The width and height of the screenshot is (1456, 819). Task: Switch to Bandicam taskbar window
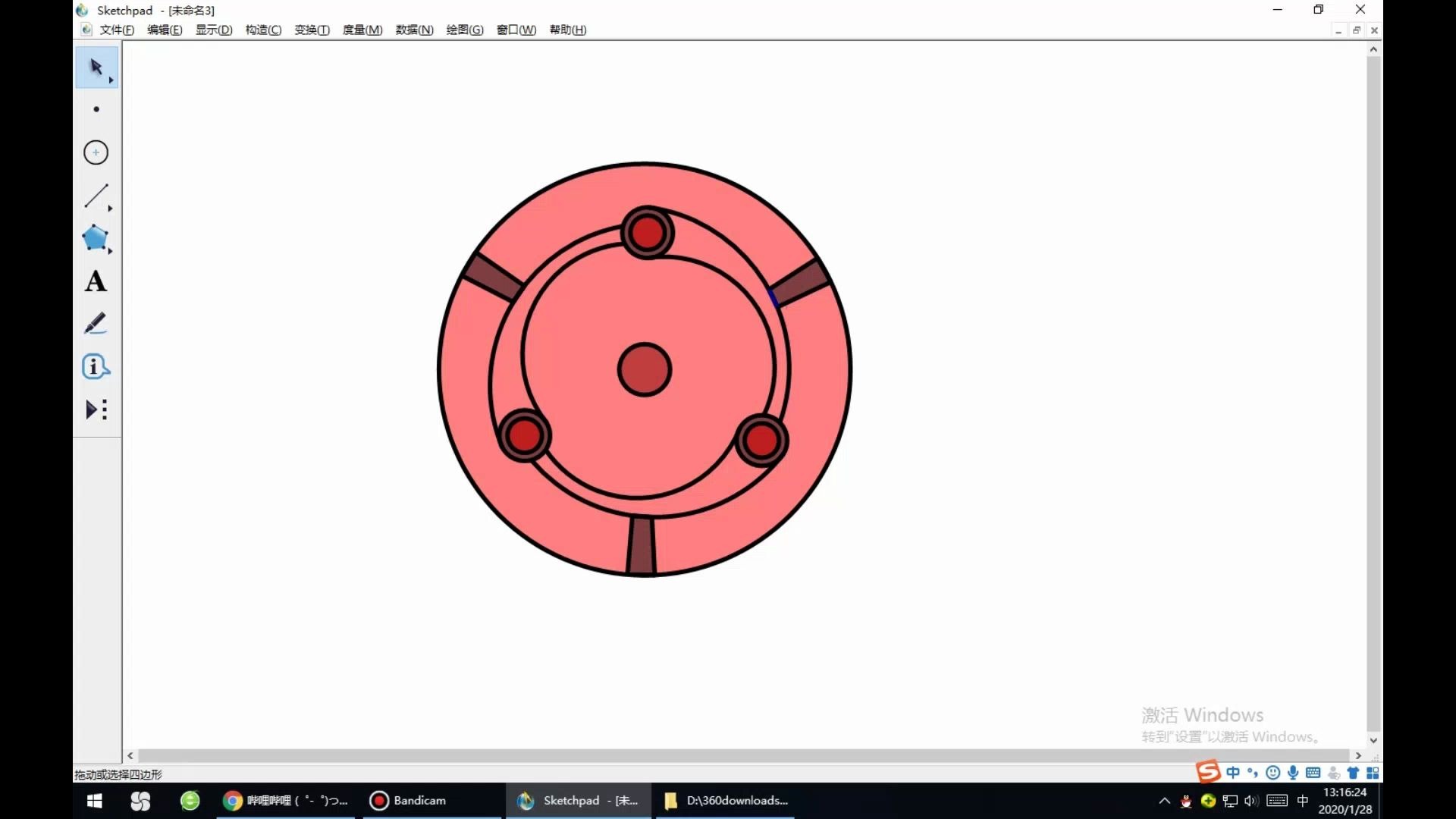[432, 801]
